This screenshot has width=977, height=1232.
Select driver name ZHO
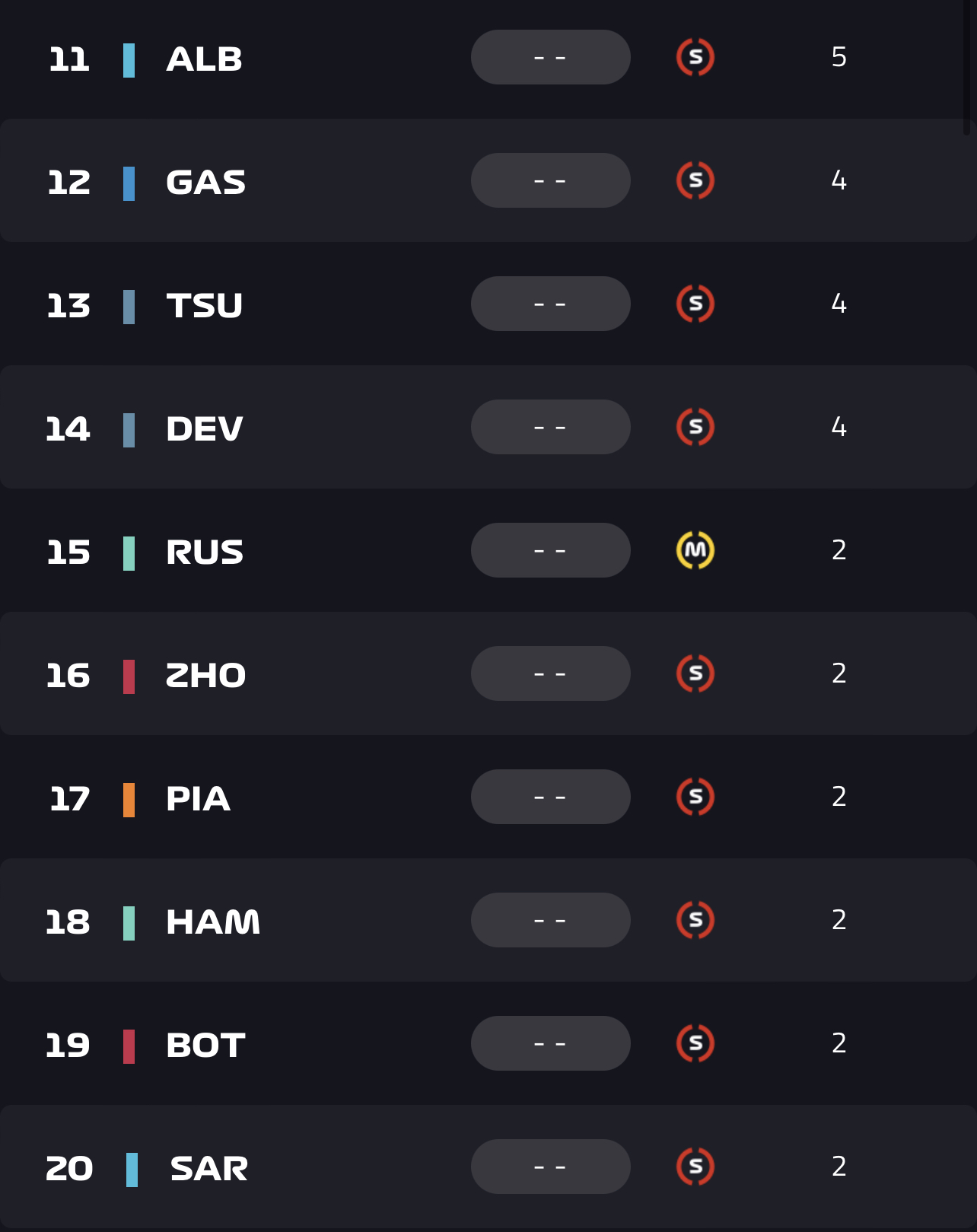coord(205,676)
